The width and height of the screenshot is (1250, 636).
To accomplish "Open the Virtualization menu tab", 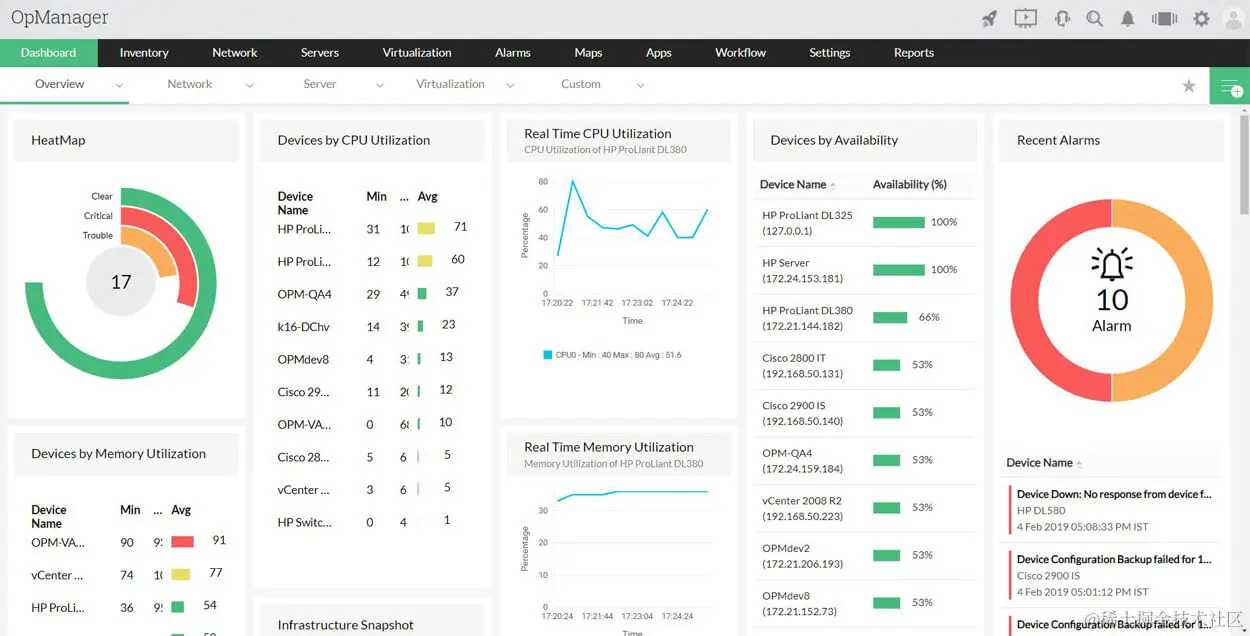I will tap(416, 52).
